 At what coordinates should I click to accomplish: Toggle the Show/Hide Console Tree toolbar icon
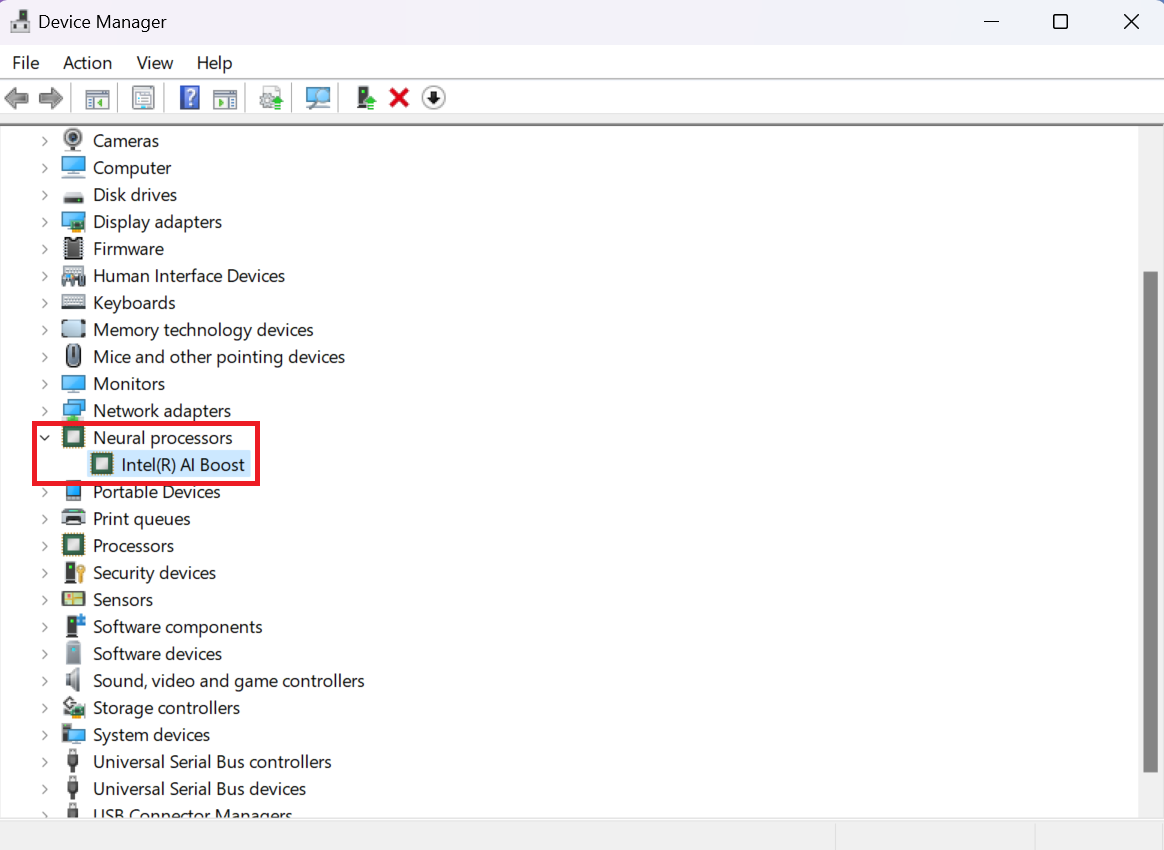[97, 98]
